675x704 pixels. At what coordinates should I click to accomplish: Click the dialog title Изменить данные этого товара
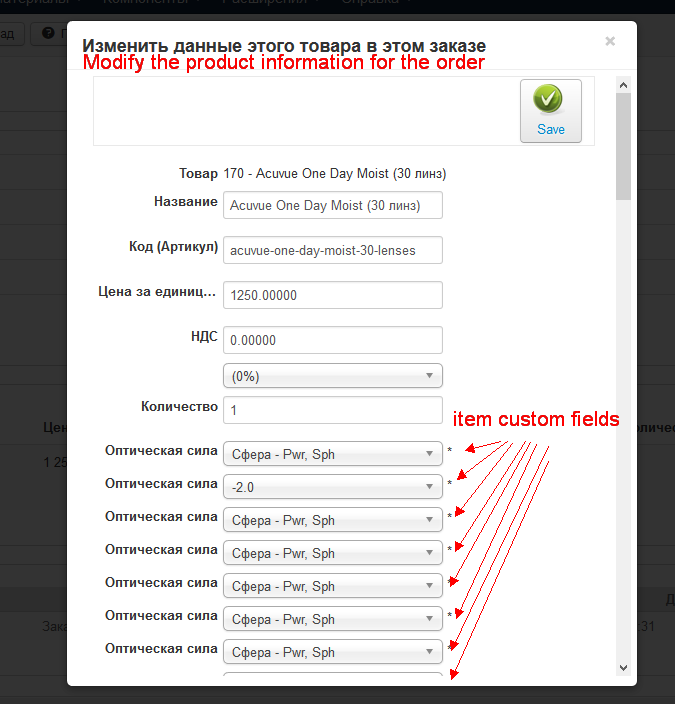tap(284, 46)
